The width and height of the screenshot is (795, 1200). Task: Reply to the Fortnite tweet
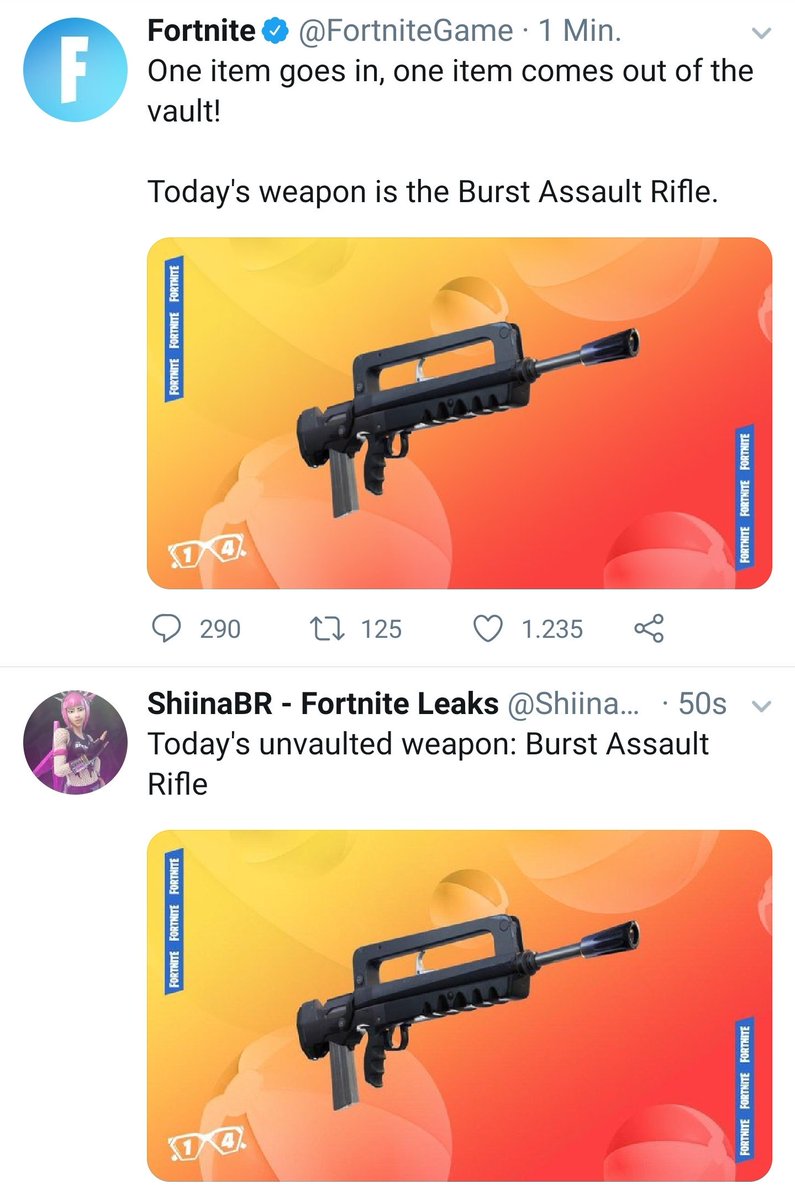(166, 629)
